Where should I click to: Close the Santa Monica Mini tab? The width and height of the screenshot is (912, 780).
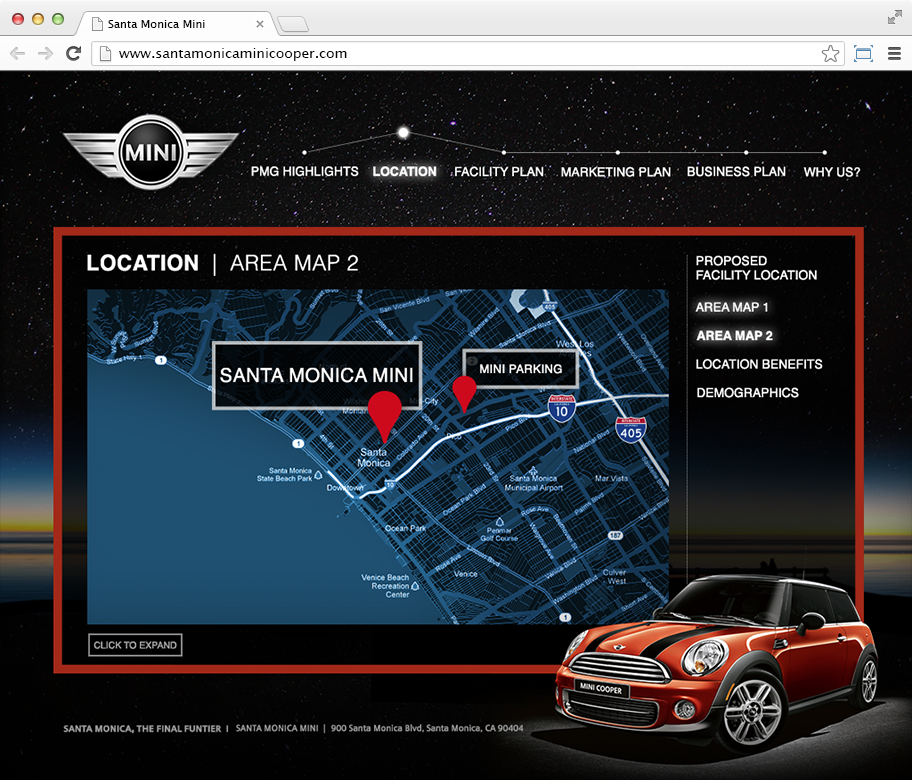[x=260, y=24]
